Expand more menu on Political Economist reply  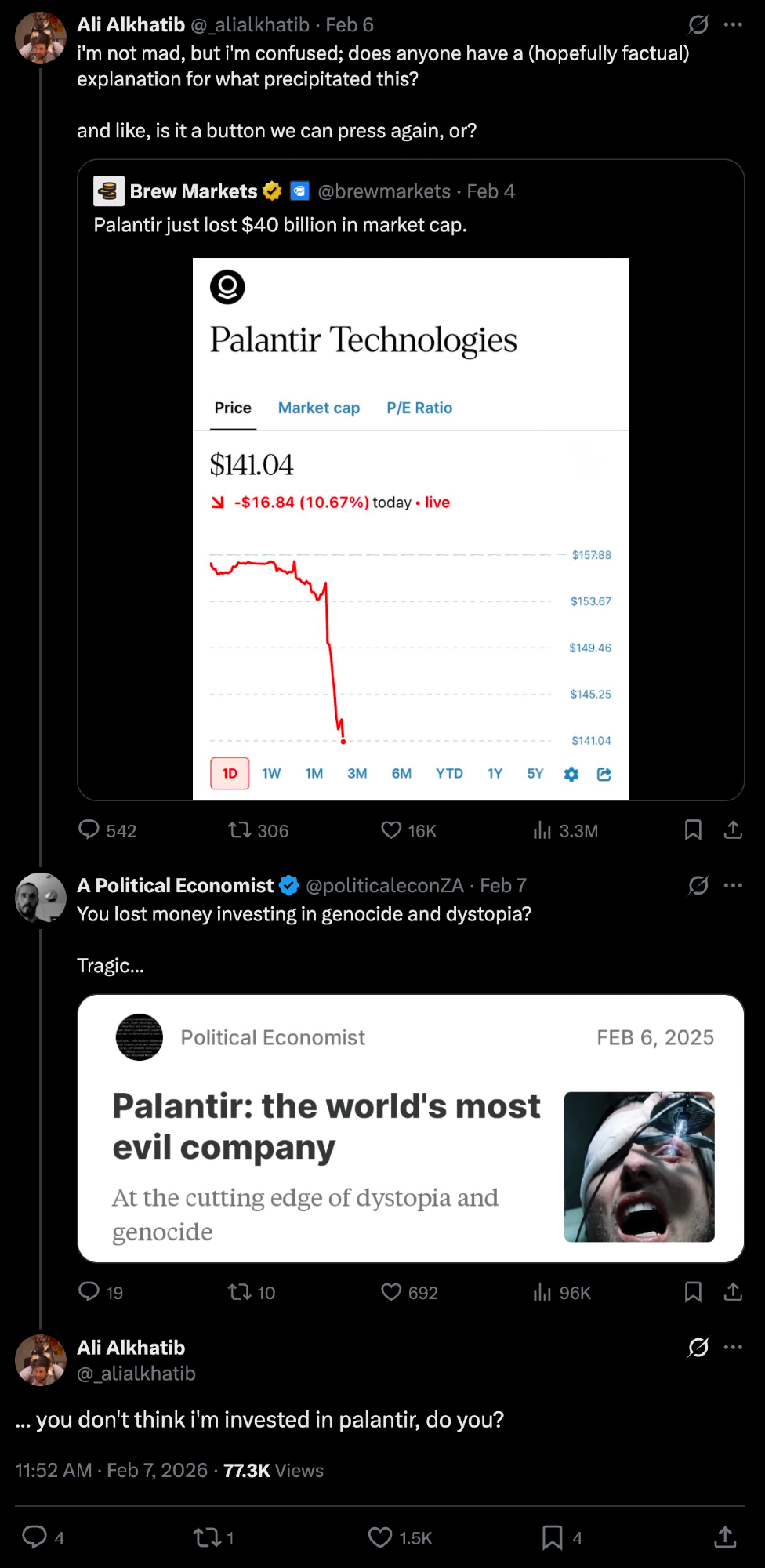pyautogui.click(x=733, y=885)
